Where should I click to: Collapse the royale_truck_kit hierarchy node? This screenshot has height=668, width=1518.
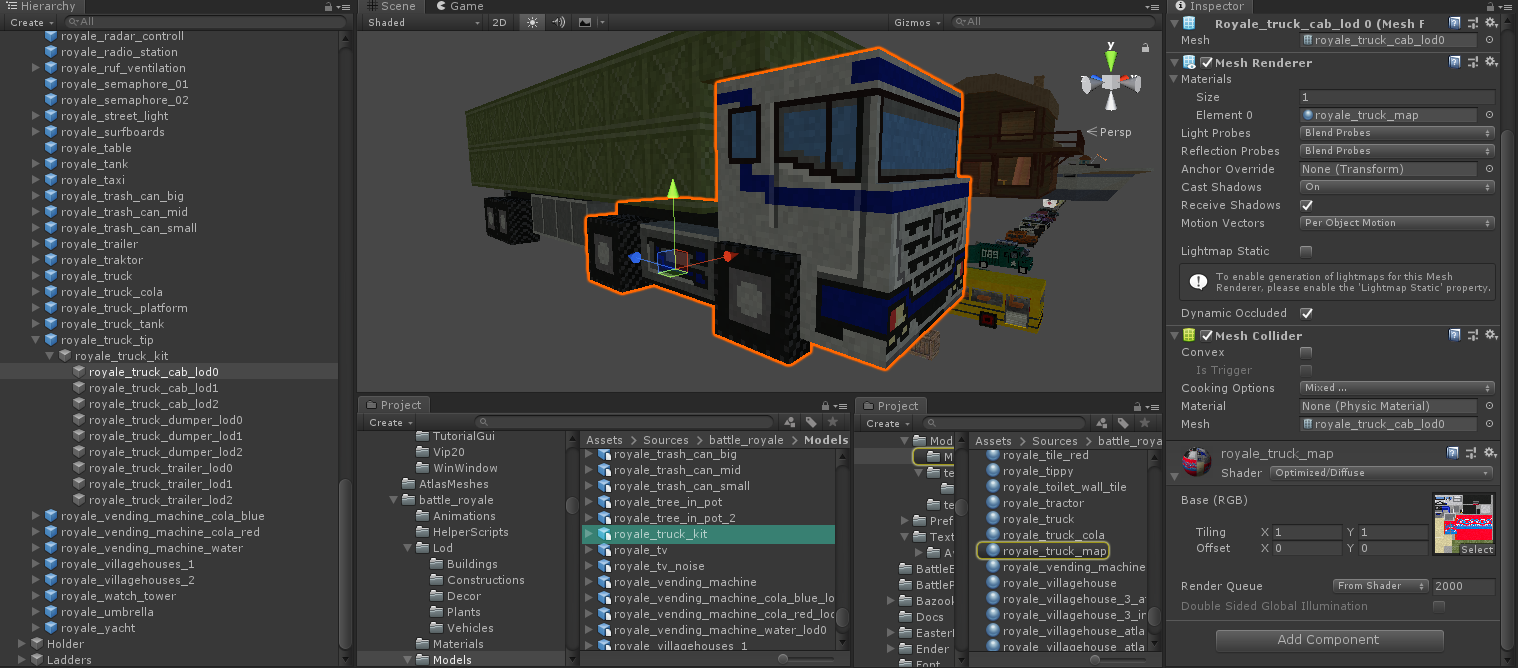51,356
